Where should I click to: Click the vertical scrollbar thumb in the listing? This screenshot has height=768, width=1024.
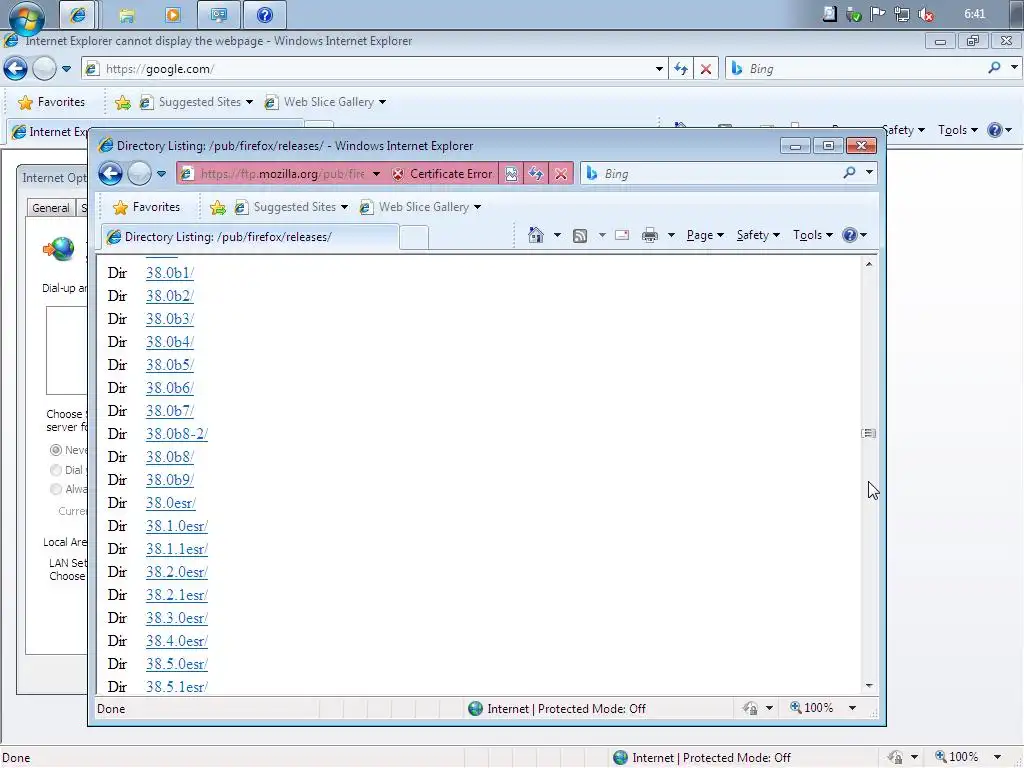coord(869,433)
